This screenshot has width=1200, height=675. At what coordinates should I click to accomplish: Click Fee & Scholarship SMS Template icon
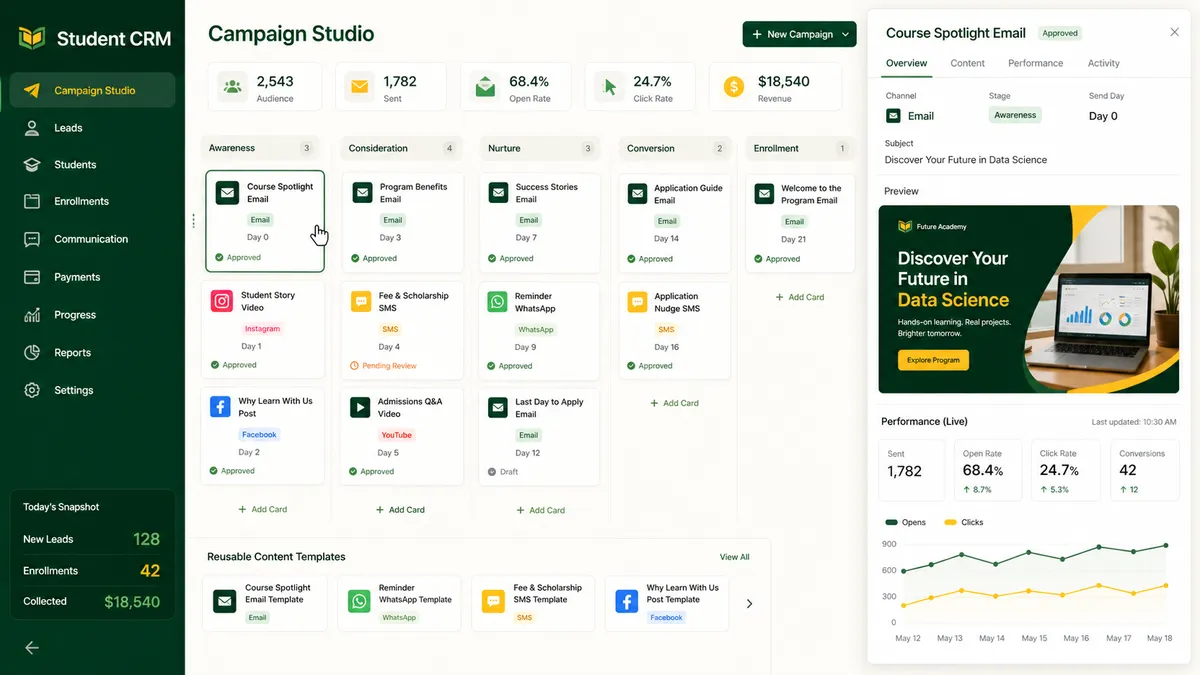coord(493,601)
